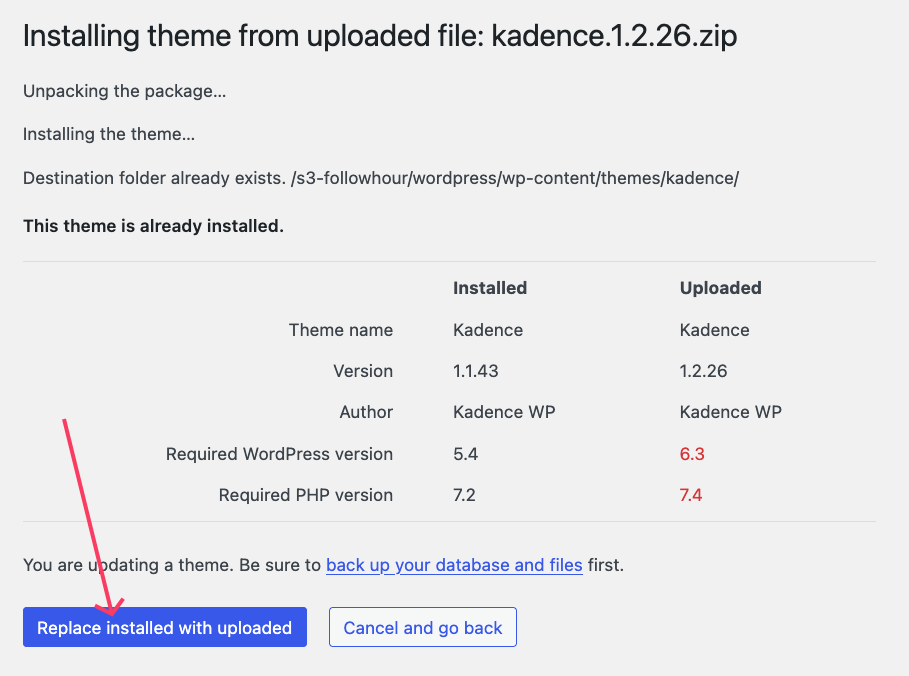Click the Kadence theme name under Uploaded

coord(714,330)
